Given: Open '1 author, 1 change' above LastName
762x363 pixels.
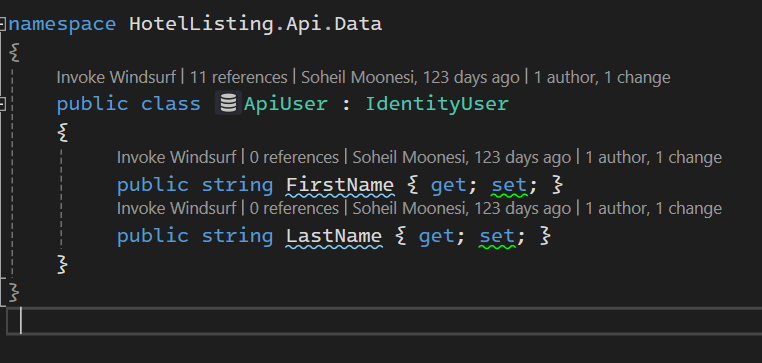Looking at the screenshot, I should tap(654, 208).
